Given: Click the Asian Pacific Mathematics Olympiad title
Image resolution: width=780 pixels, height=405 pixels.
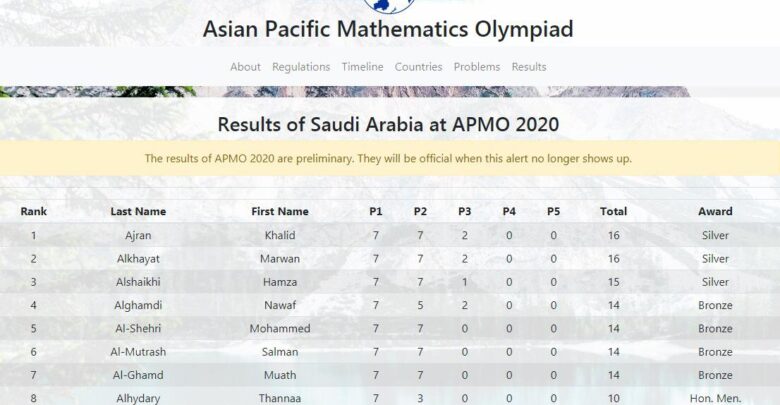Looking at the screenshot, I should [x=388, y=29].
